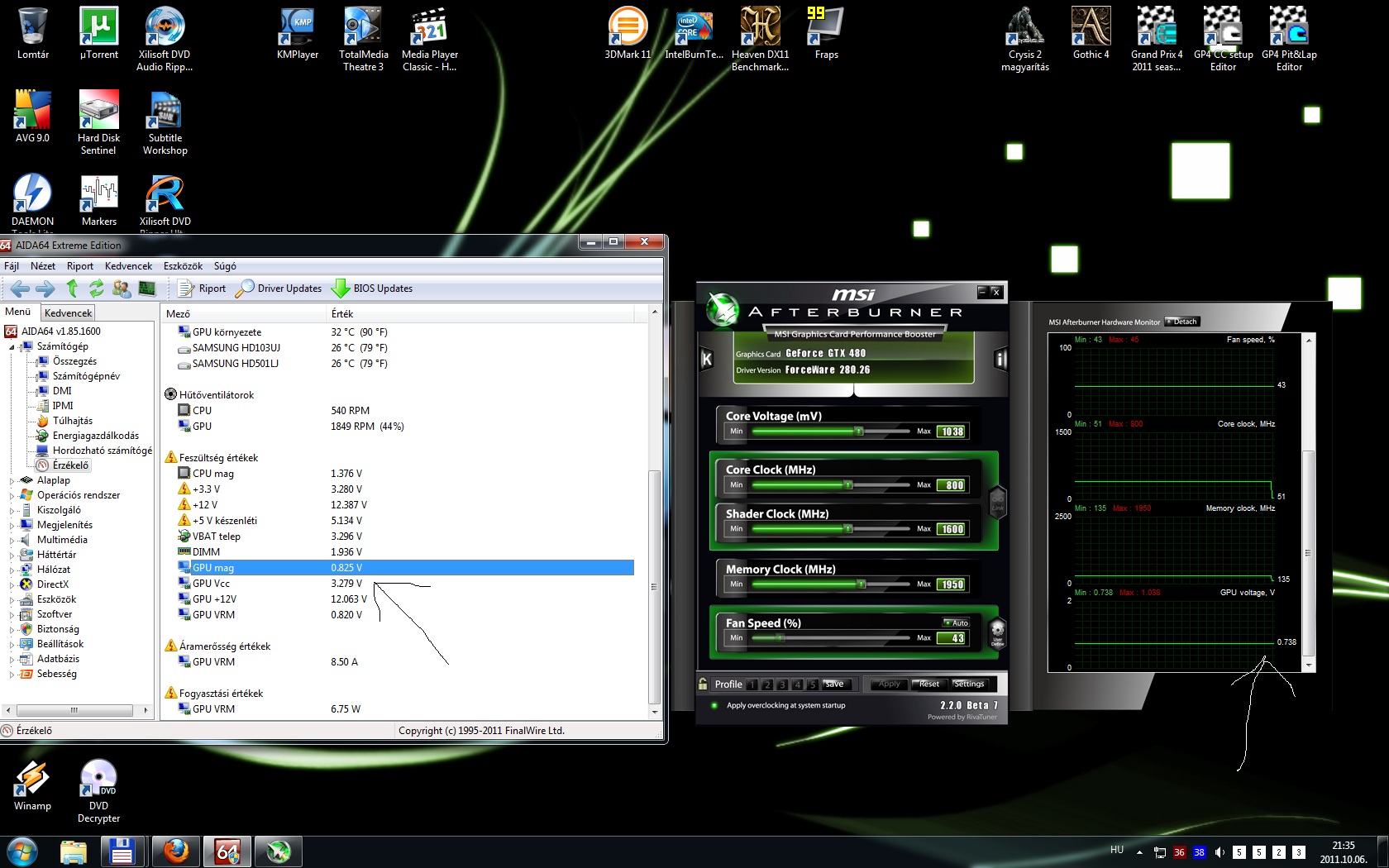Viewport: 1389px width, 868px height.
Task: Expand the Hálózat tree node
Action: point(12,570)
